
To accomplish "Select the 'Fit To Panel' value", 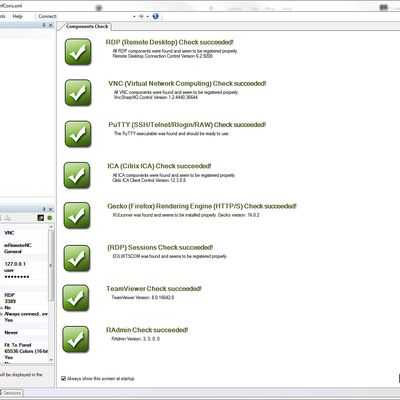I will click(18, 345).
